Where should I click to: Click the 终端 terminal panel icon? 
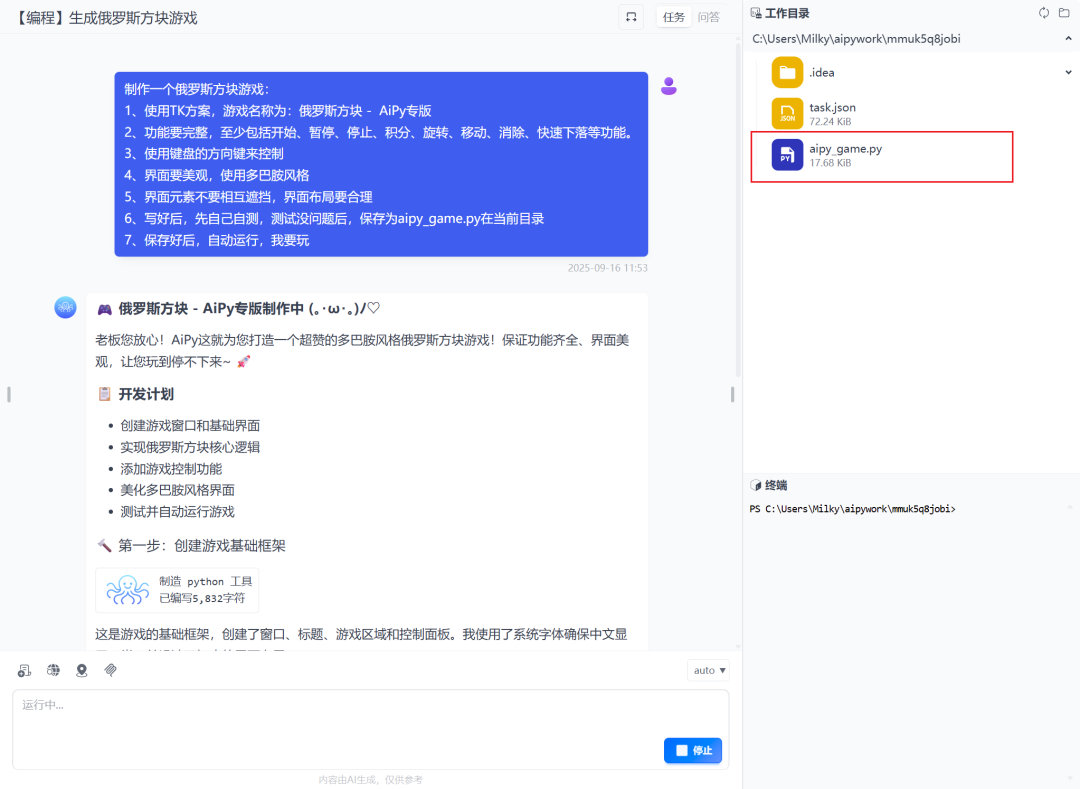755,485
